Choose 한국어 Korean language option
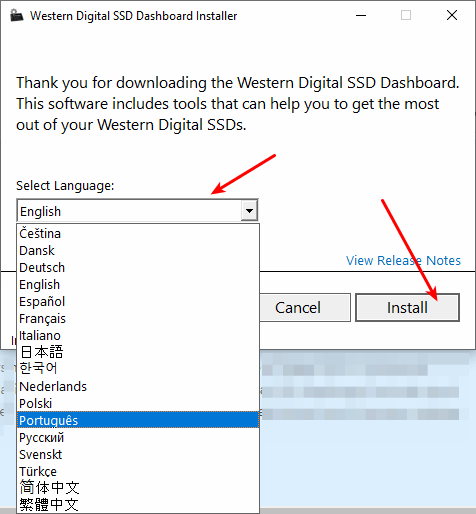The width and height of the screenshot is (476, 514). pyautogui.click(x=138, y=369)
